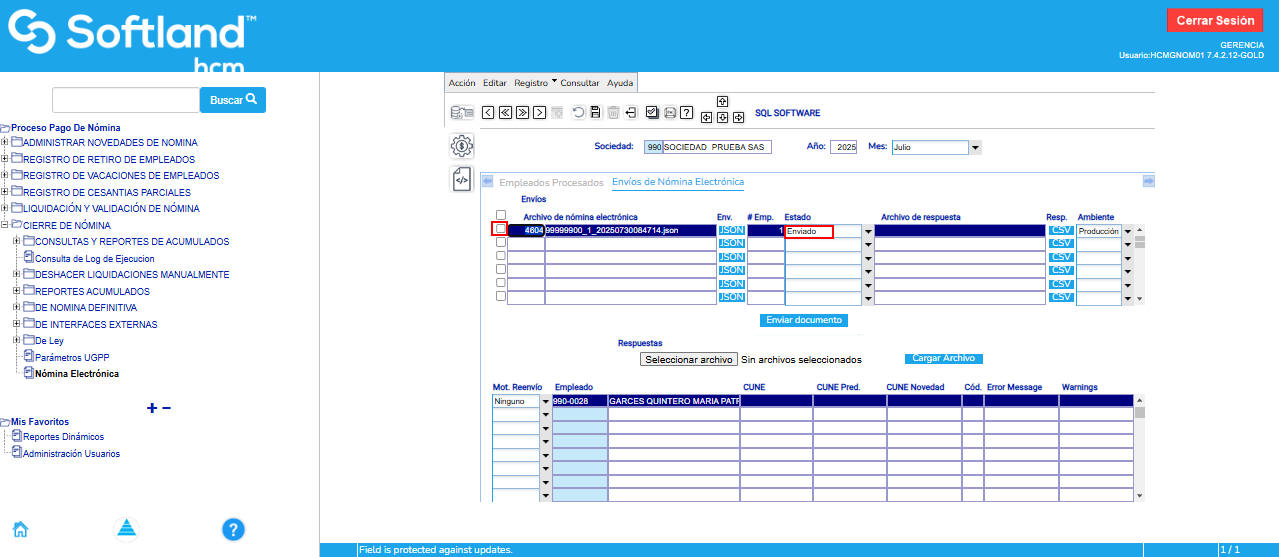The height and width of the screenshot is (557, 1279).
Task: Click the code file icon in side strip
Action: [x=462, y=180]
